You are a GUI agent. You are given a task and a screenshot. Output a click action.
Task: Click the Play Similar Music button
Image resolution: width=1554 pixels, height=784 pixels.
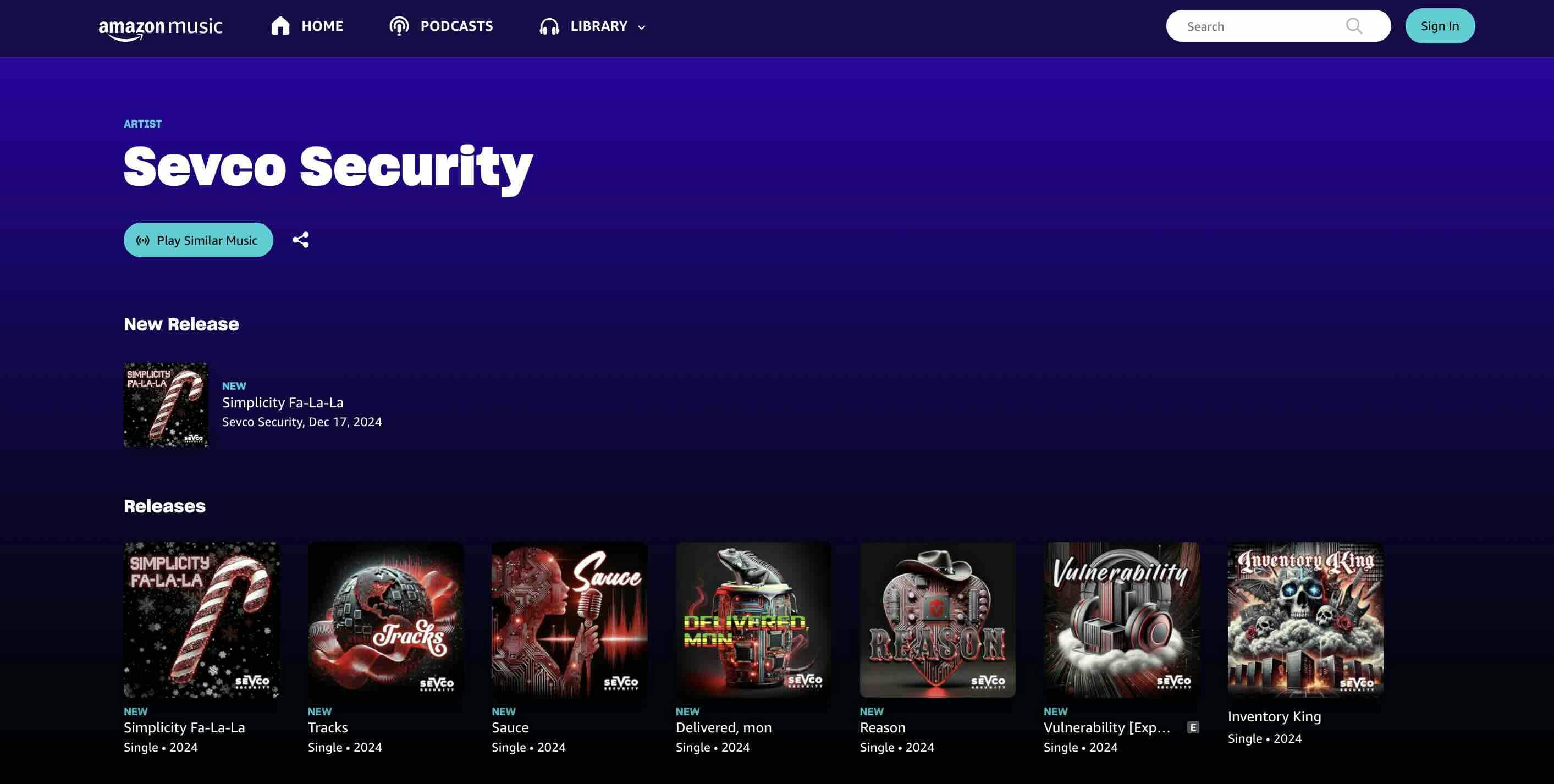197,240
